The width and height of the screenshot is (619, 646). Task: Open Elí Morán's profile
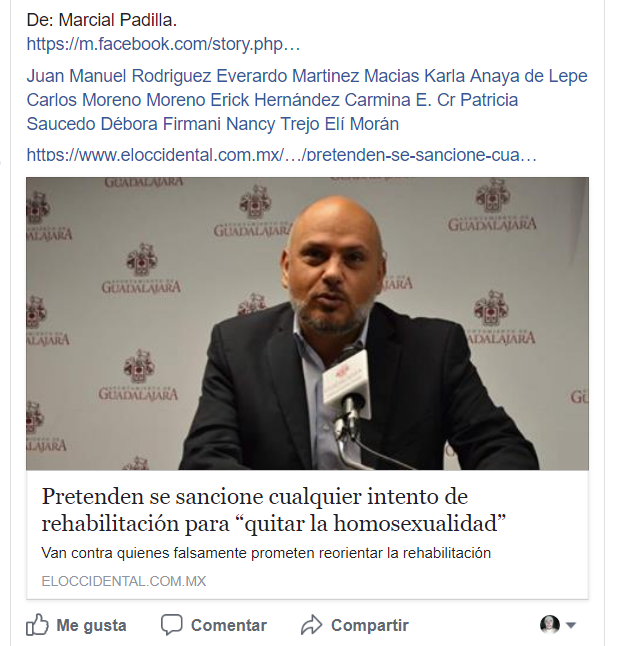(x=361, y=124)
